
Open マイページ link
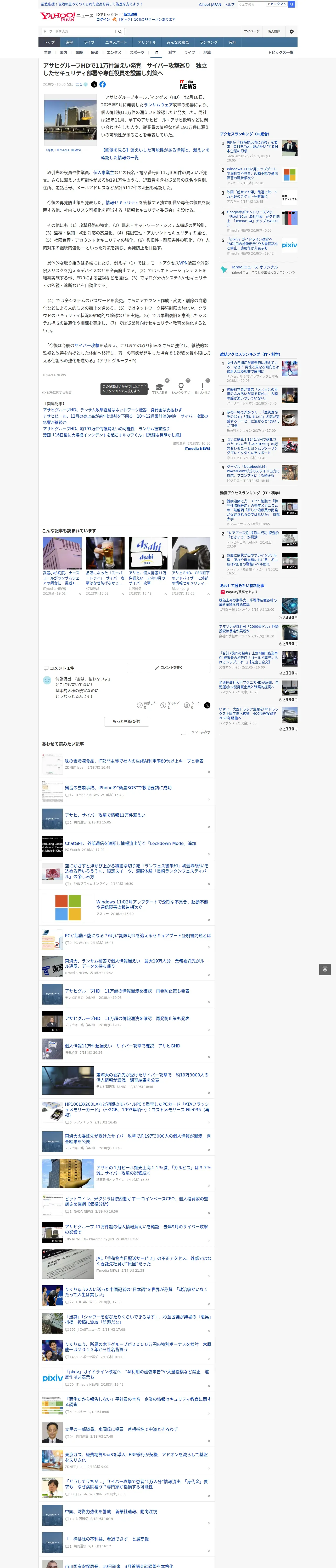tap(252, 32)
